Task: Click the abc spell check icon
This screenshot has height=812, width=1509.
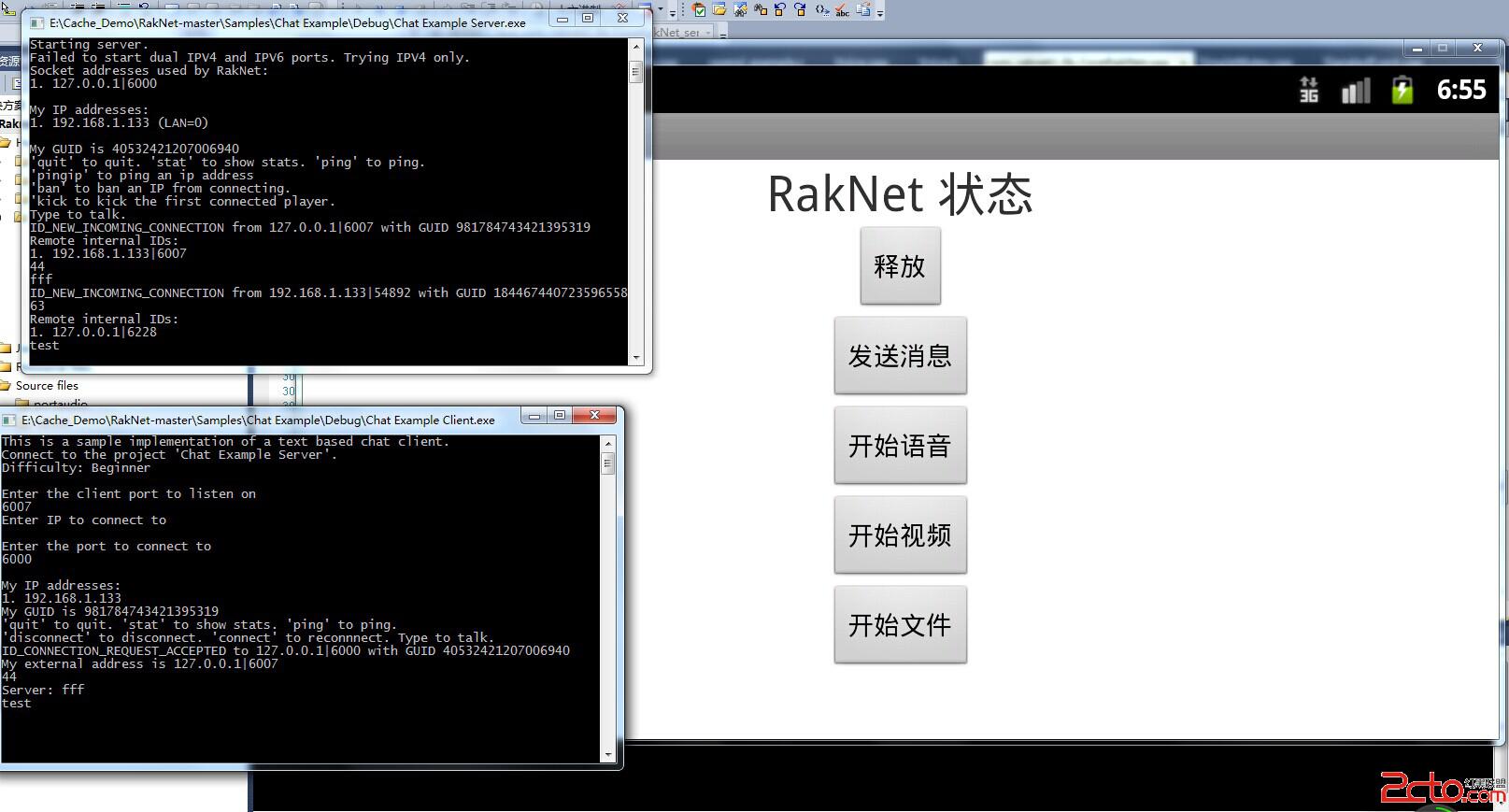Action: tap(842, 10)
